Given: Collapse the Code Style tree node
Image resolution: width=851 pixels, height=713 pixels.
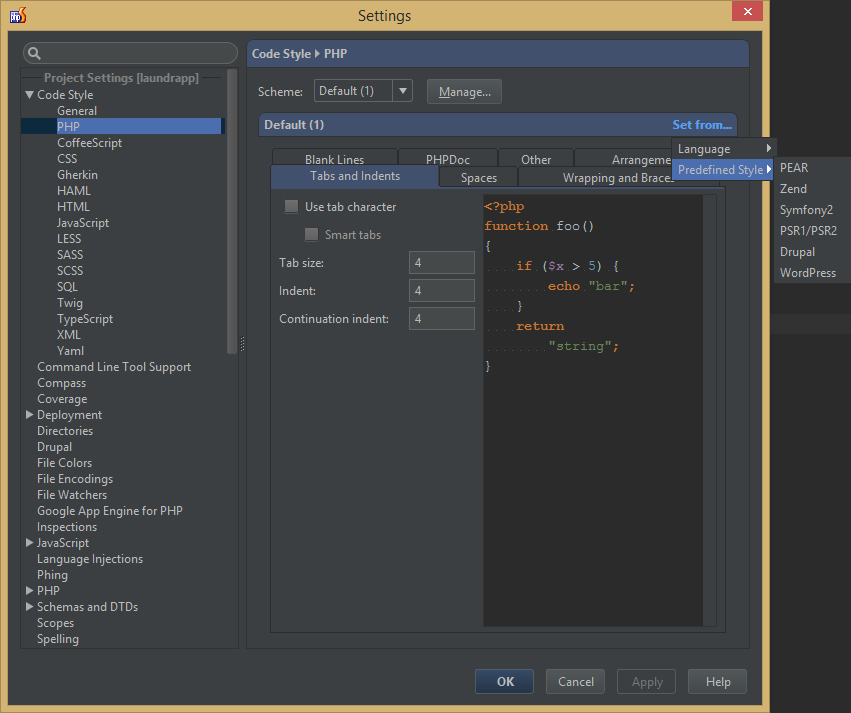Looking at the screenshot, I should tap(29, 95).
